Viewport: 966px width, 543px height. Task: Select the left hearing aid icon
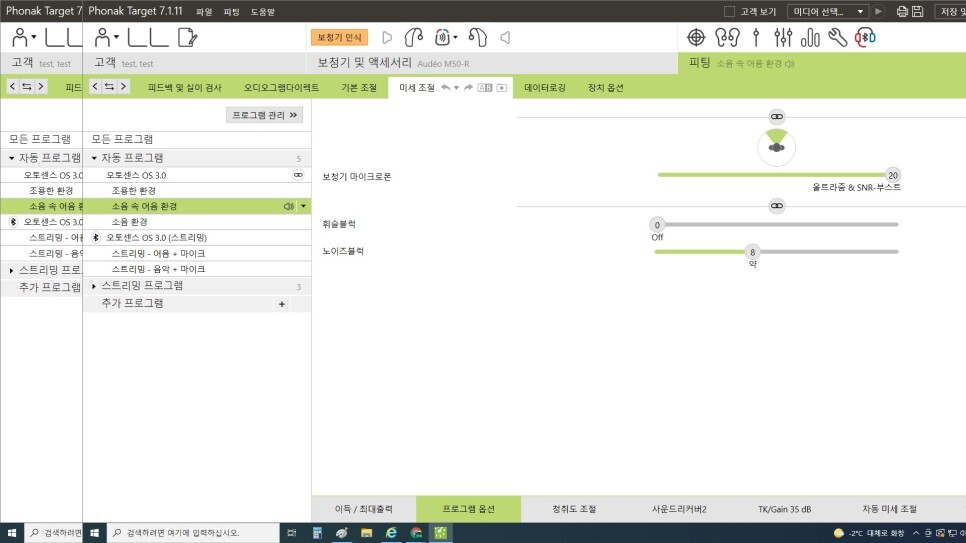click(x=413, y=38)
